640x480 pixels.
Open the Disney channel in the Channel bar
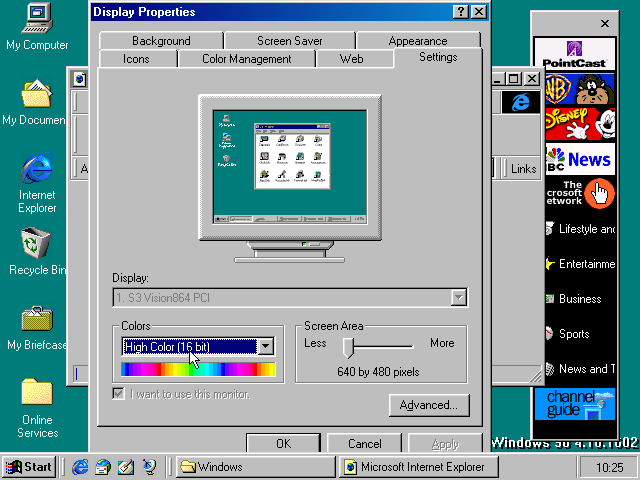click(580, 124)
